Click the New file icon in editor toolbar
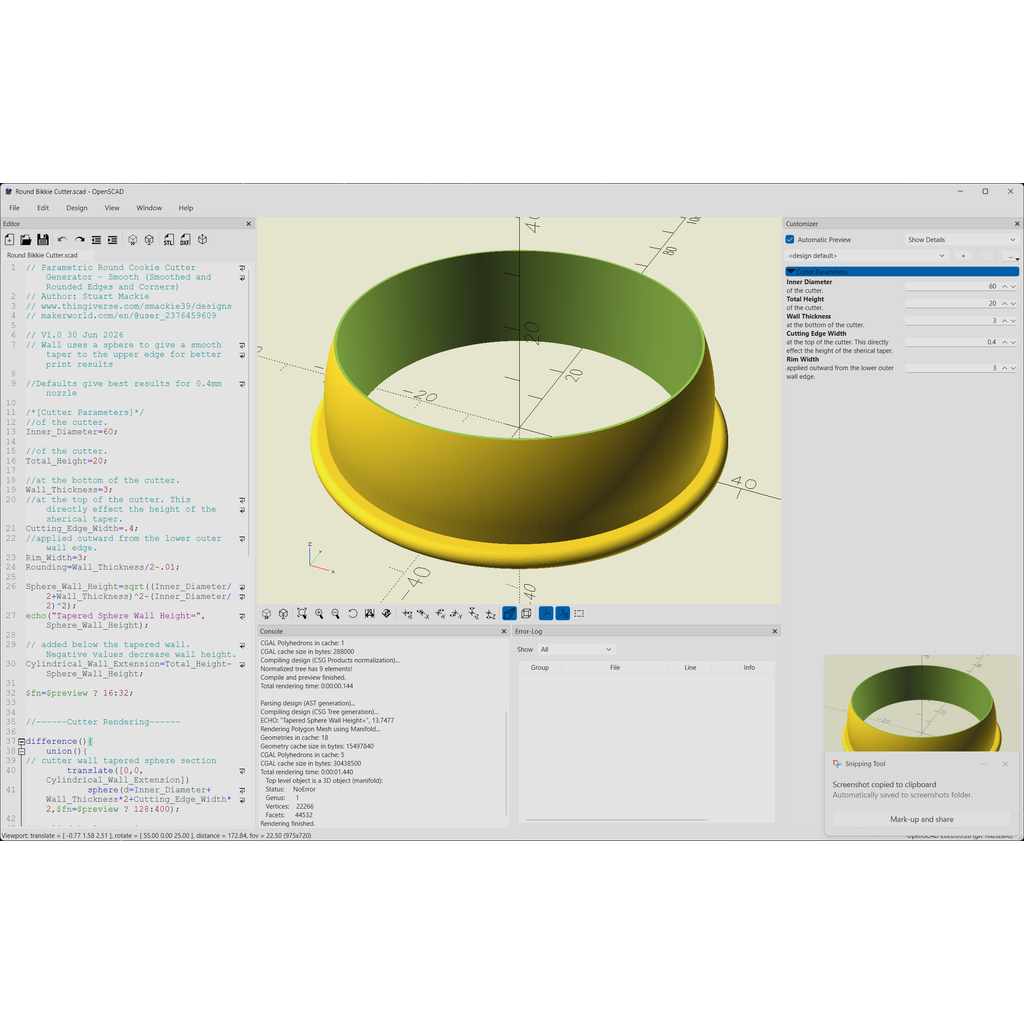This screenshot has height=1024, width=1024. click(x=10, y=240)
